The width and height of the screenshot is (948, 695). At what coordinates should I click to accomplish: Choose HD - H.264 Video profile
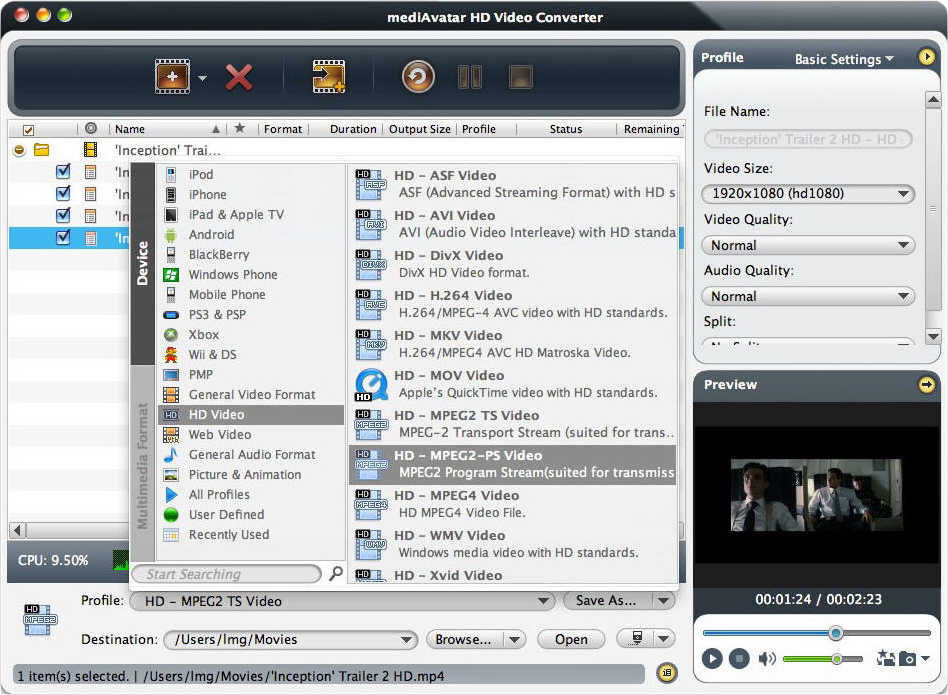tap(512, 303)
